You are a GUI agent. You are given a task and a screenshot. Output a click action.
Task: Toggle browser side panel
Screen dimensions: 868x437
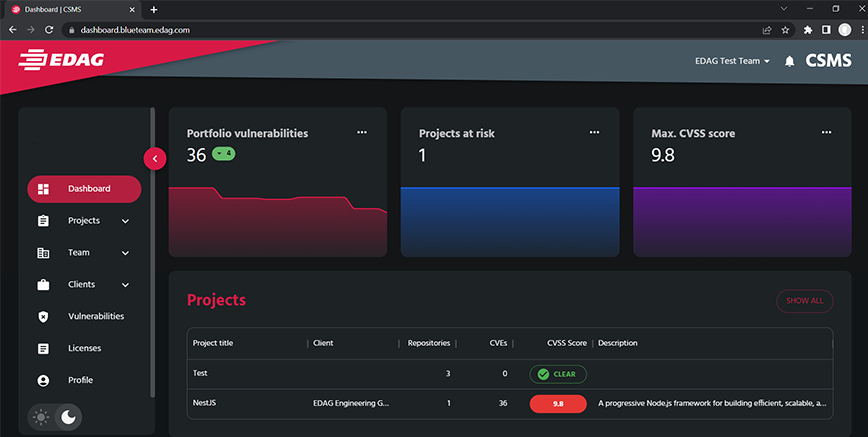826,30
